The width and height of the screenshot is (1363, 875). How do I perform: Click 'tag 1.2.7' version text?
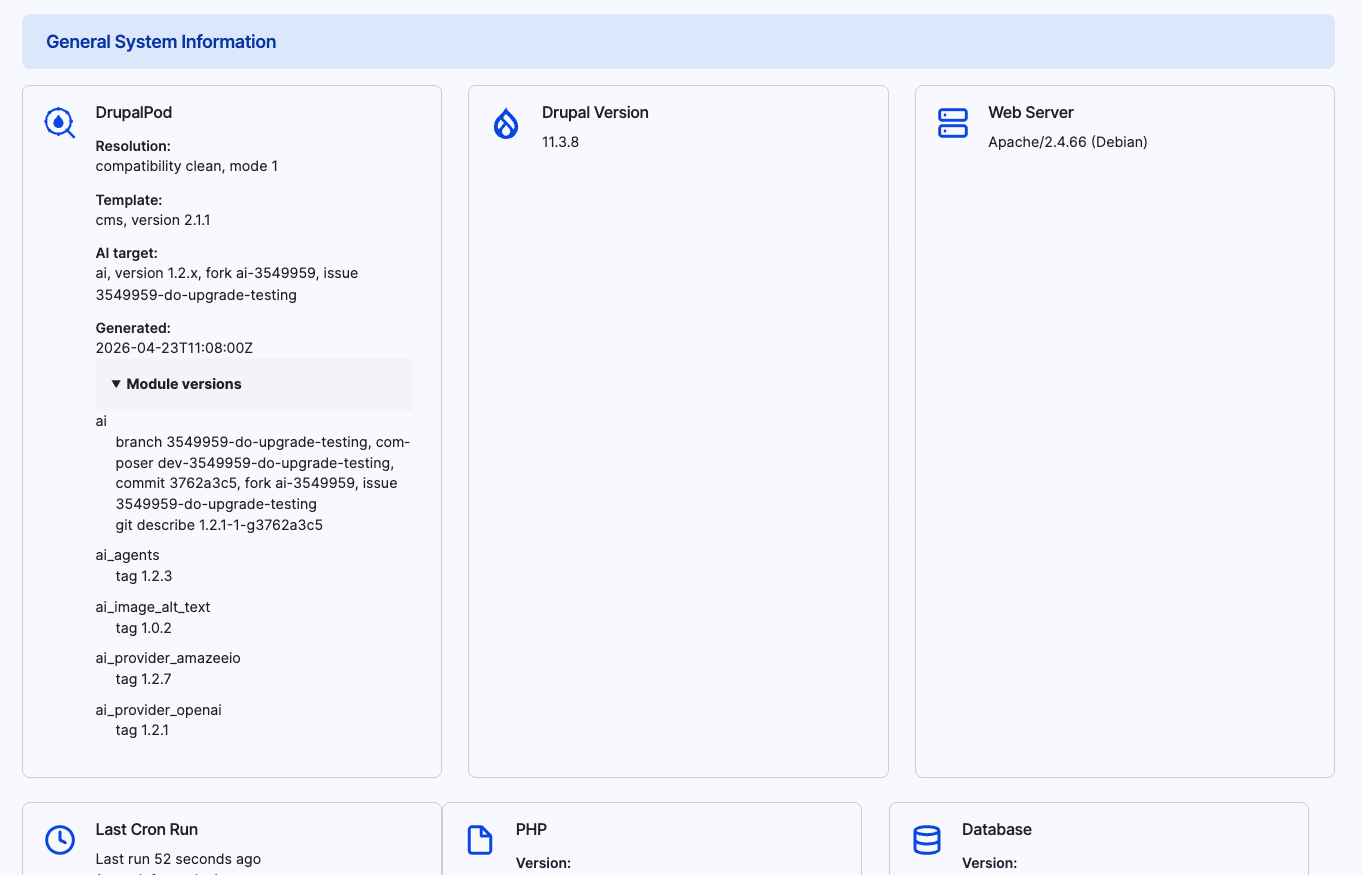click(144, 679)
